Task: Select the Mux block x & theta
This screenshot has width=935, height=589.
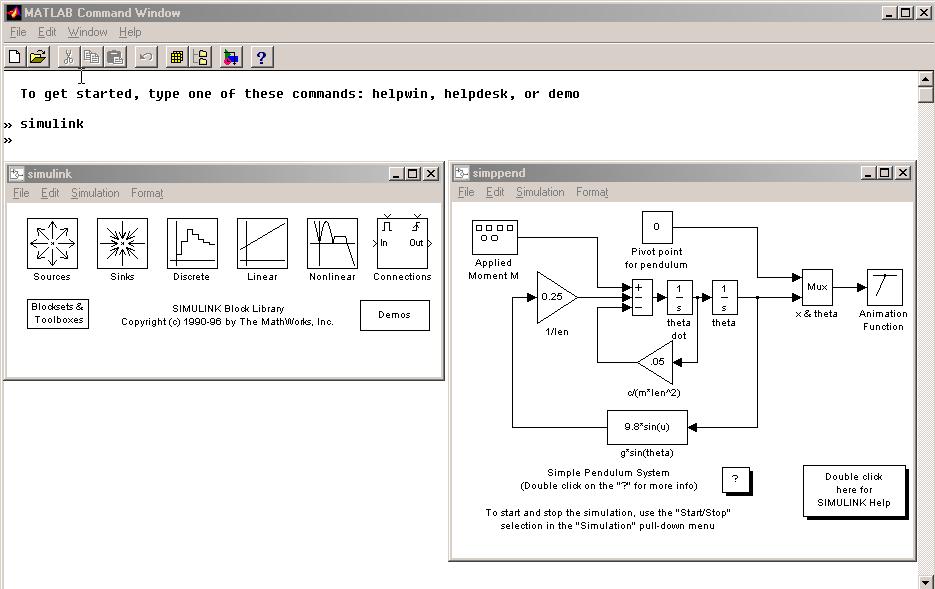Action: pos(817,287)
